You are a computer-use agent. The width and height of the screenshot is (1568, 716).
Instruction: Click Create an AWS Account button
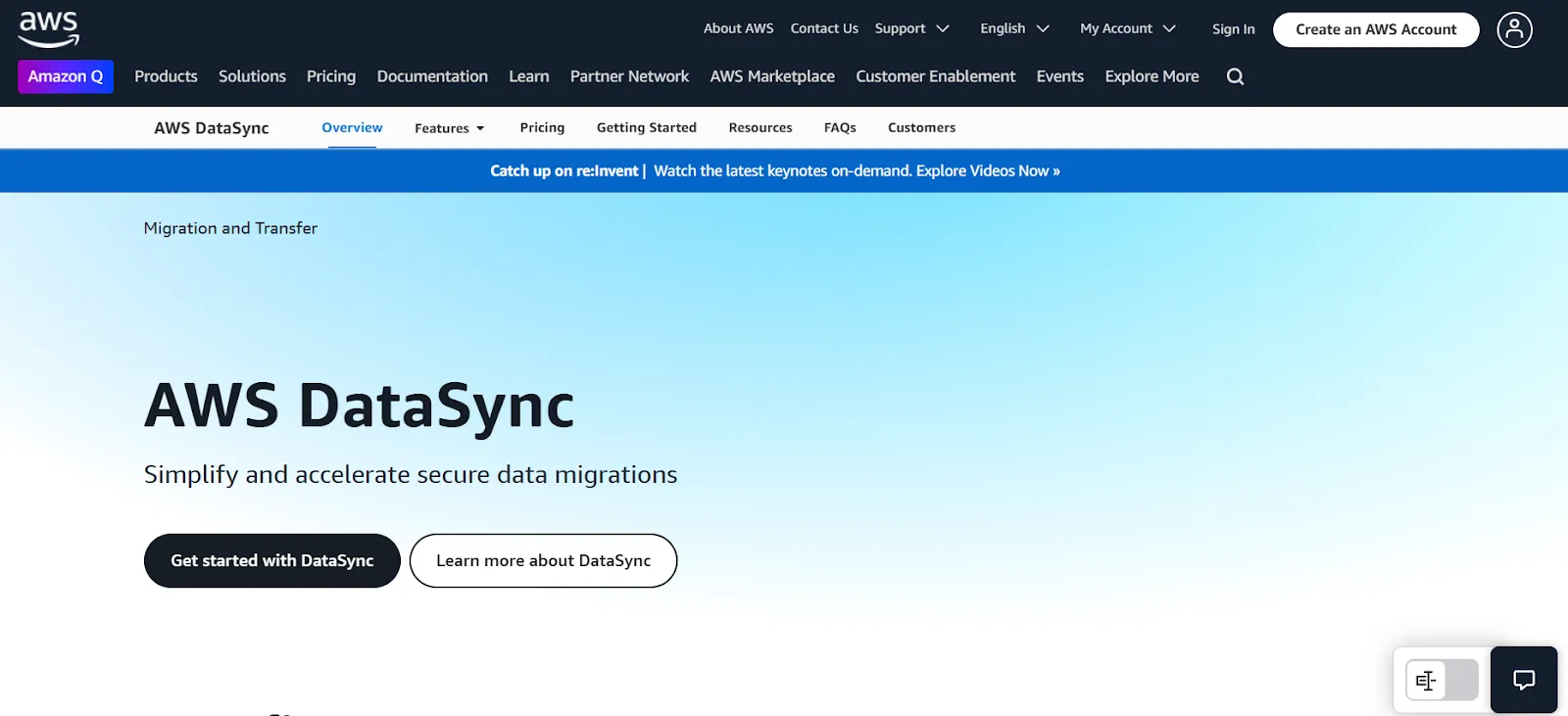[1376, 29]
